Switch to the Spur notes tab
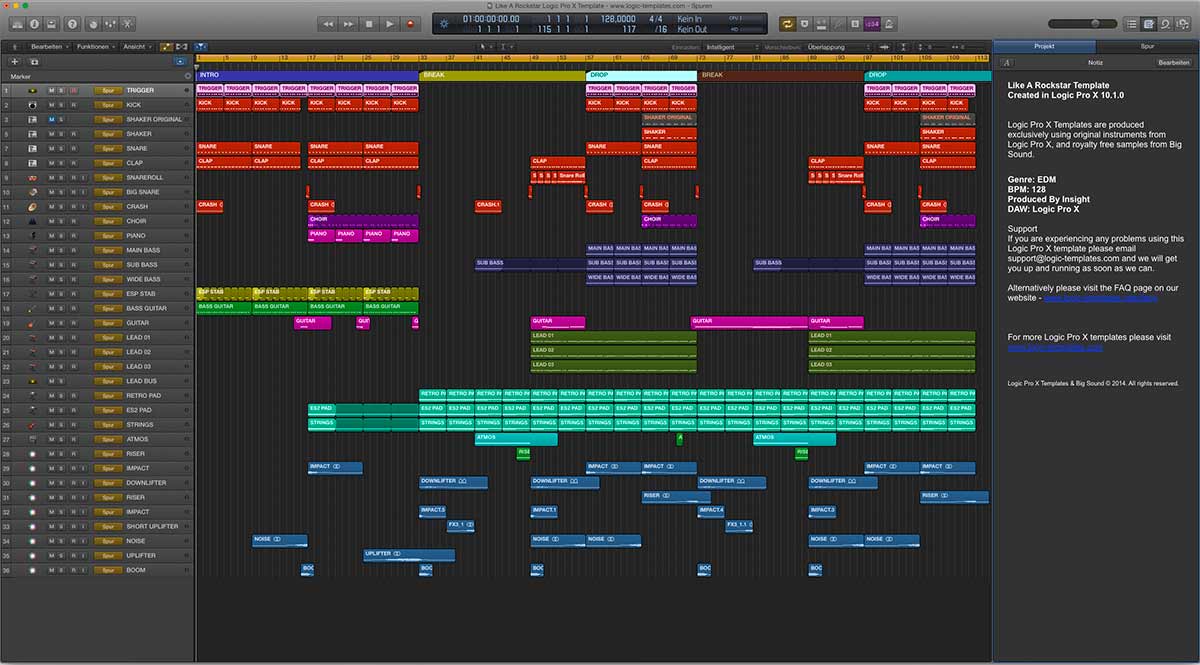 (x=1147, y=46)
